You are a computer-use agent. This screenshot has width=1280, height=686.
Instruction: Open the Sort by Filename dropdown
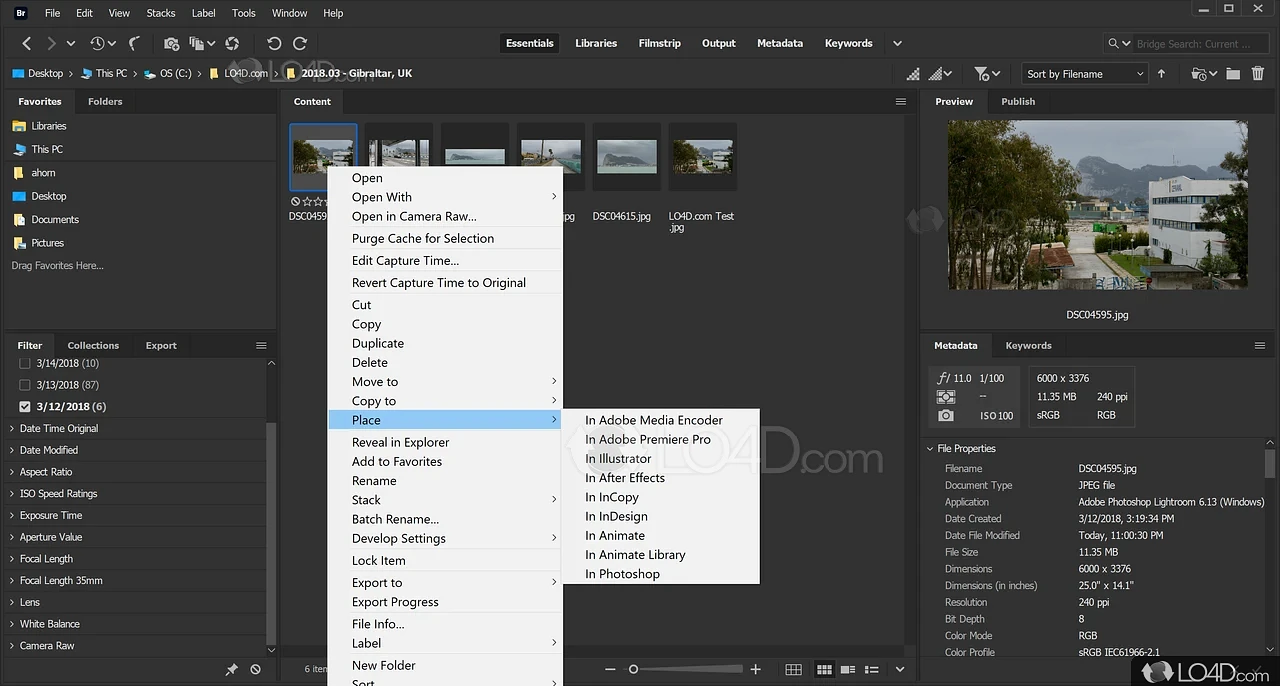click(1084, 74)
